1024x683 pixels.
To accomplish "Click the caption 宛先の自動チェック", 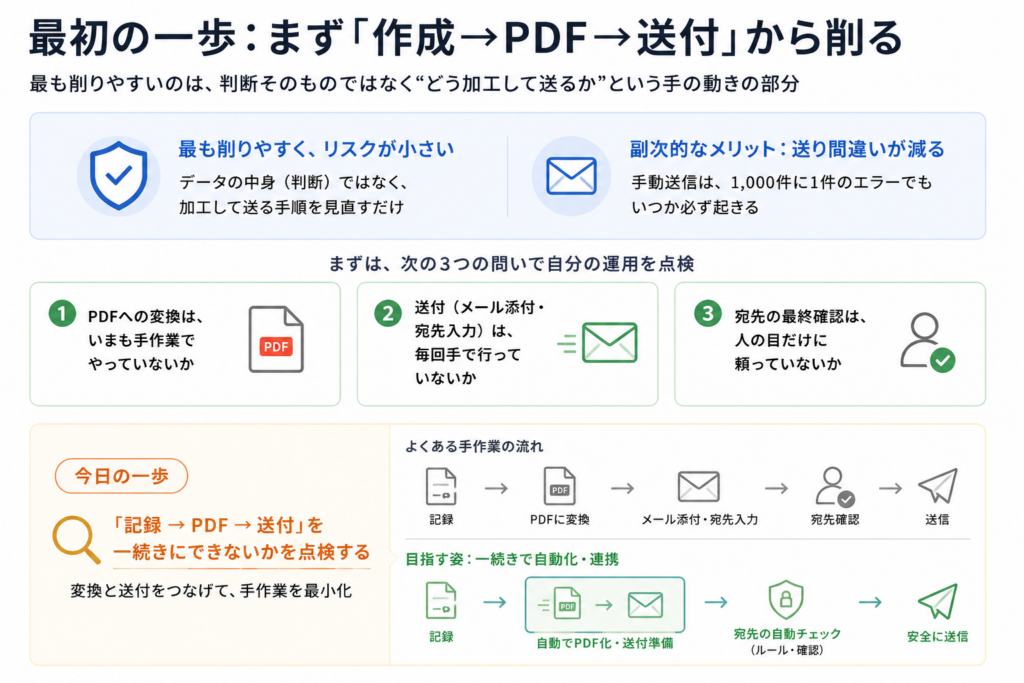I will point(787,633).
